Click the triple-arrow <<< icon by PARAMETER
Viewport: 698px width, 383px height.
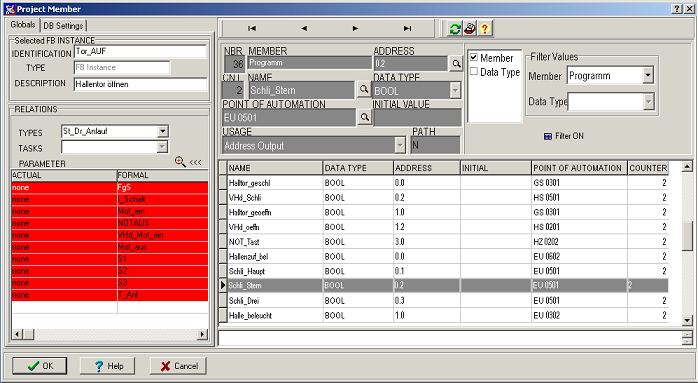pyautogui.click(x=195, y=163)
